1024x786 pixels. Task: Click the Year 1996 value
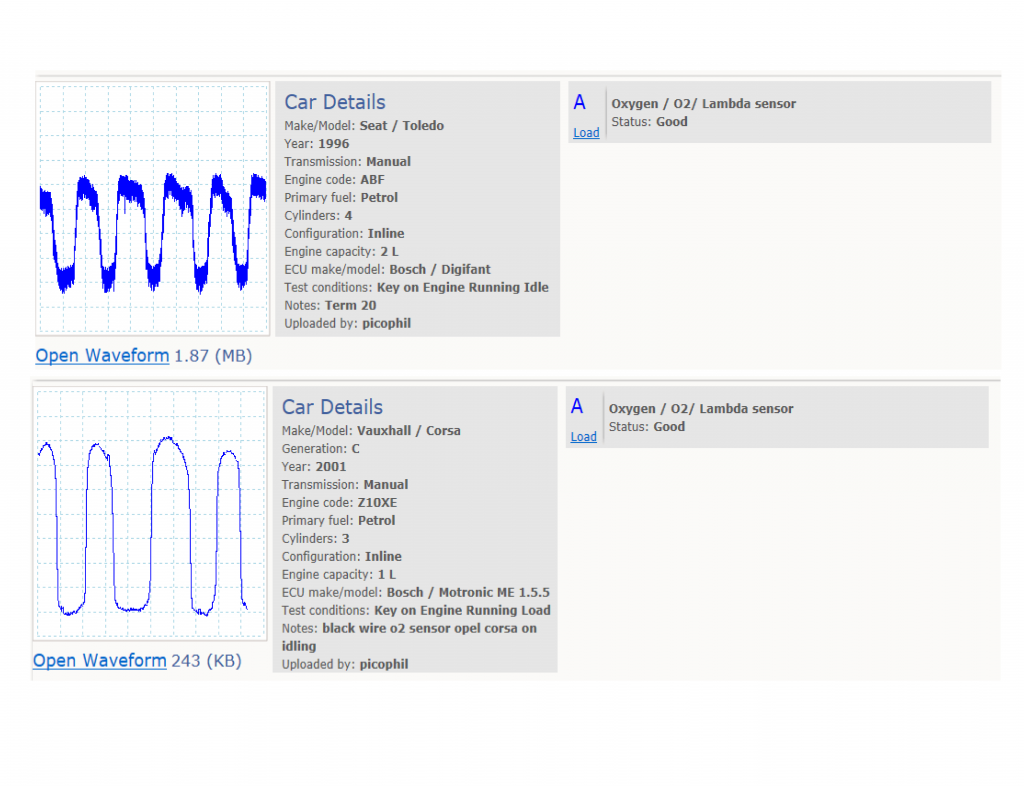(x=333, y=144)
